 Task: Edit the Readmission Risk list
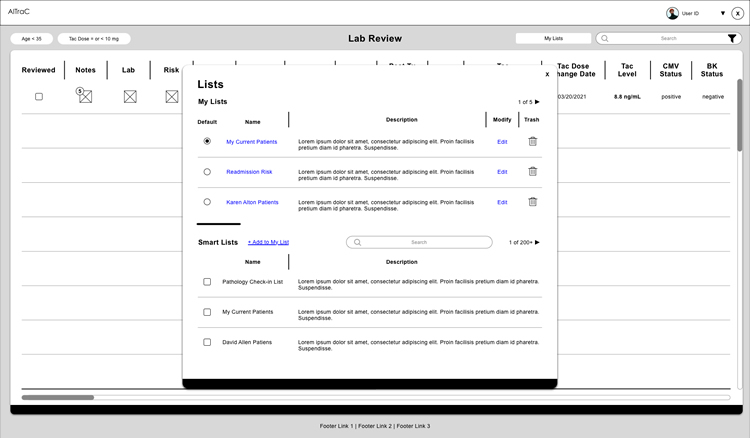tap(502, 172)
